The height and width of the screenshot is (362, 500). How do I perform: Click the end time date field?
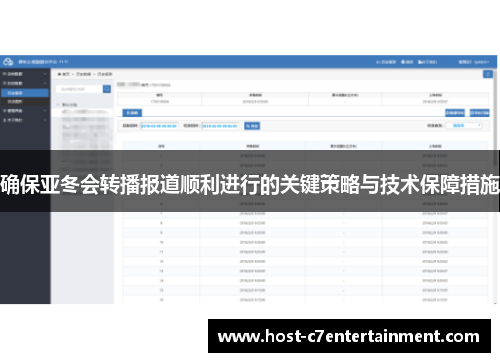click(x=220, y=126)
